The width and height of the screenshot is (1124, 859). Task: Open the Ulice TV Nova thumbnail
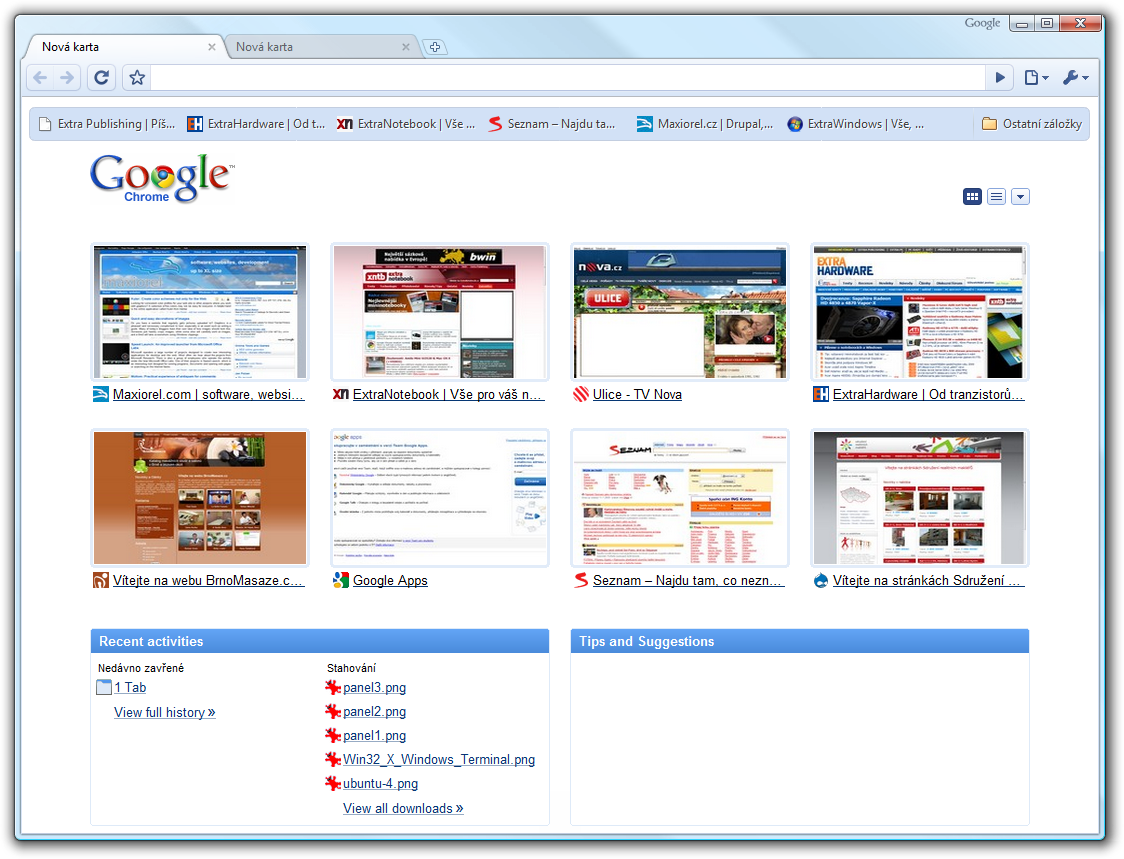pos(680,312)
